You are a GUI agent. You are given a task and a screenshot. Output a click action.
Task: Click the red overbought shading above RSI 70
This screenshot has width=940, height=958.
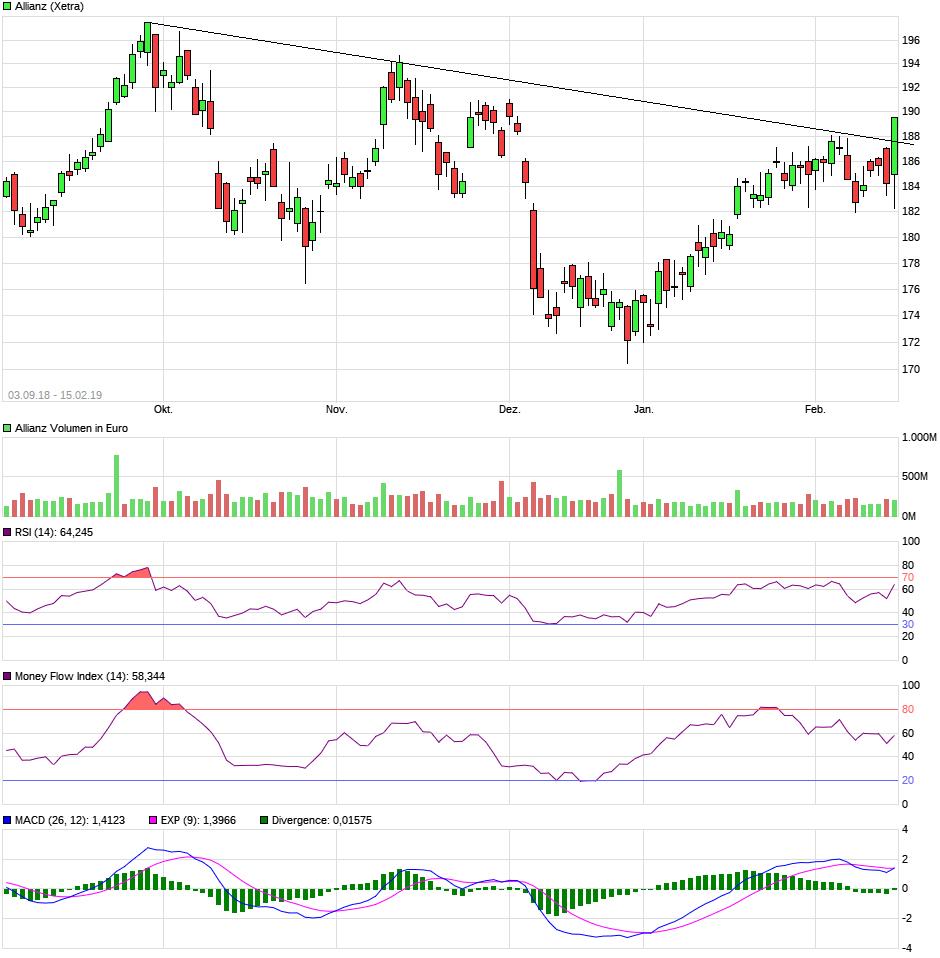click(x=135, y=575)
